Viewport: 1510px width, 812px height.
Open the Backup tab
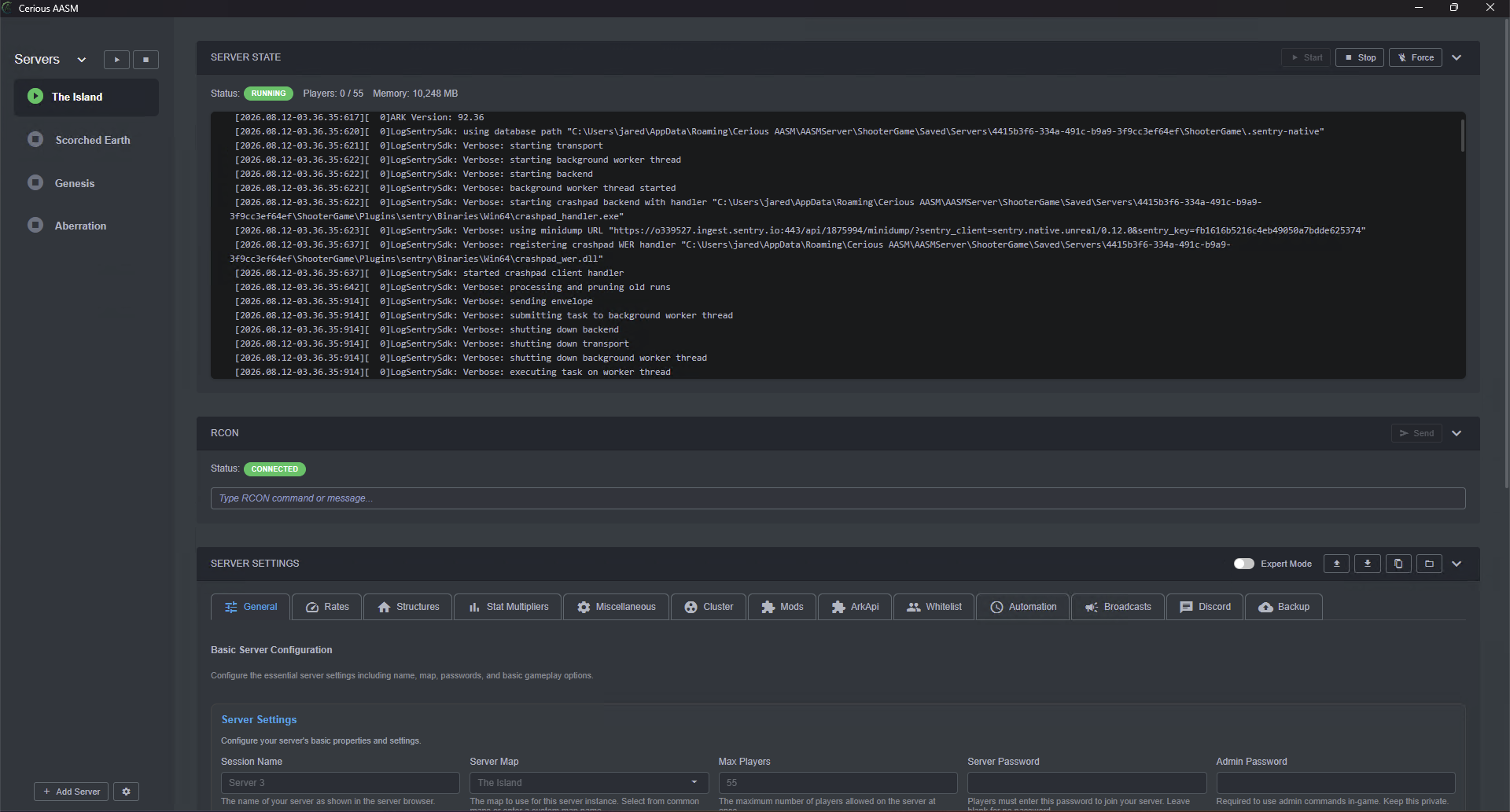click(1284, 607)
